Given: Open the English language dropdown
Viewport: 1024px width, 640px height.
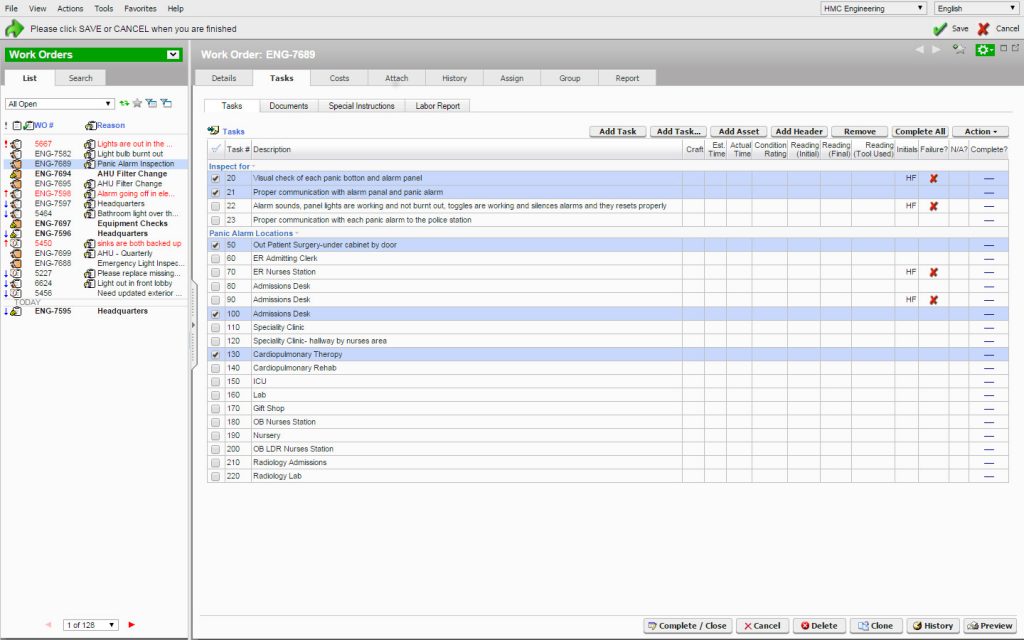Looking at the screenshot, I should point(976,8).
